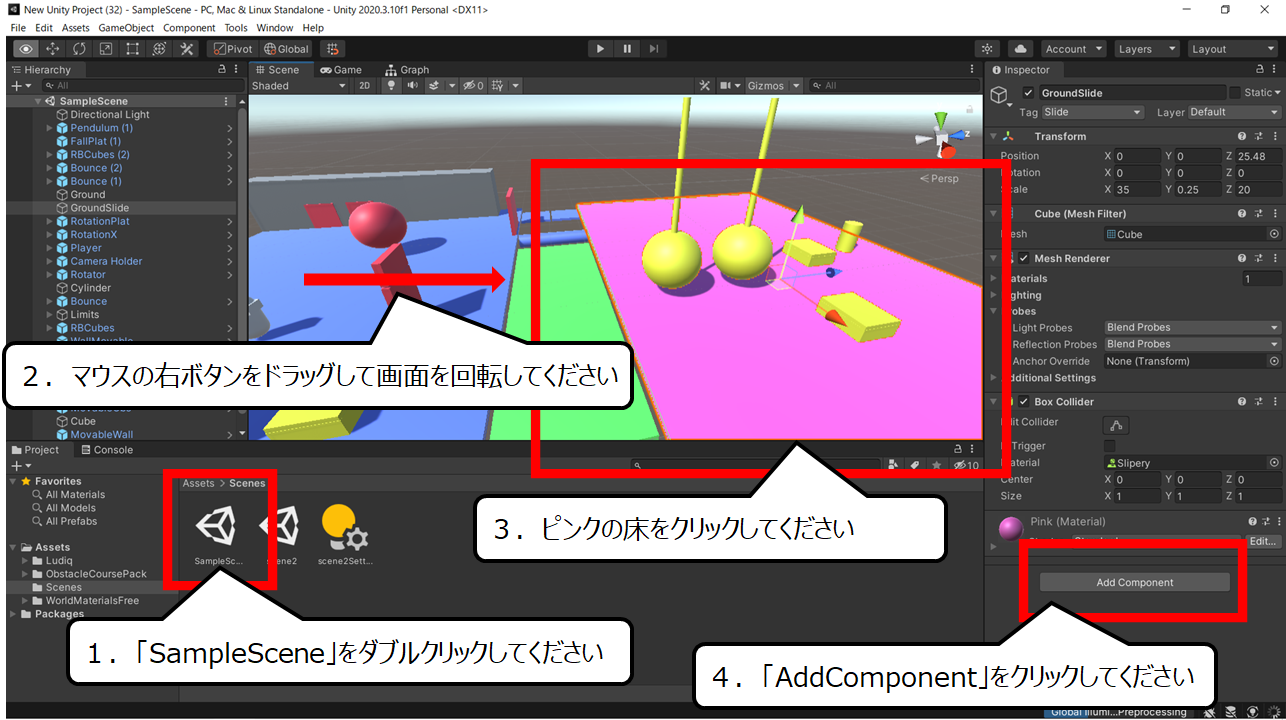Open Light Probes Blend Probes dropdown
Screen dimensions: 1286x720
coord(1192,328)
